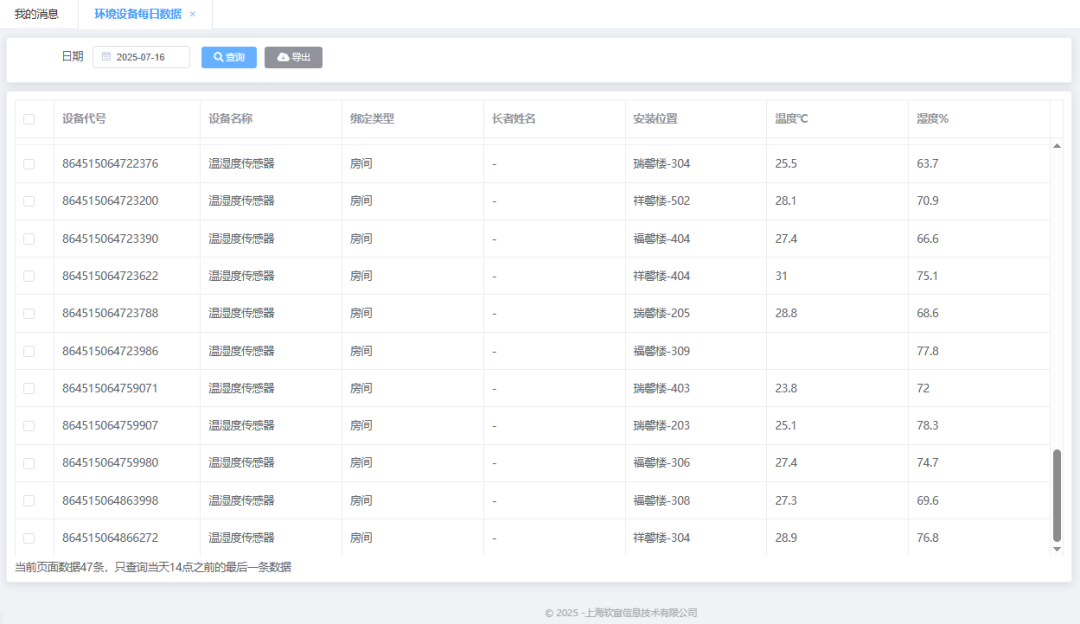Click the vertical scrollbar thumb
The image size is (1080, 624).
(x=1057, y=495)
